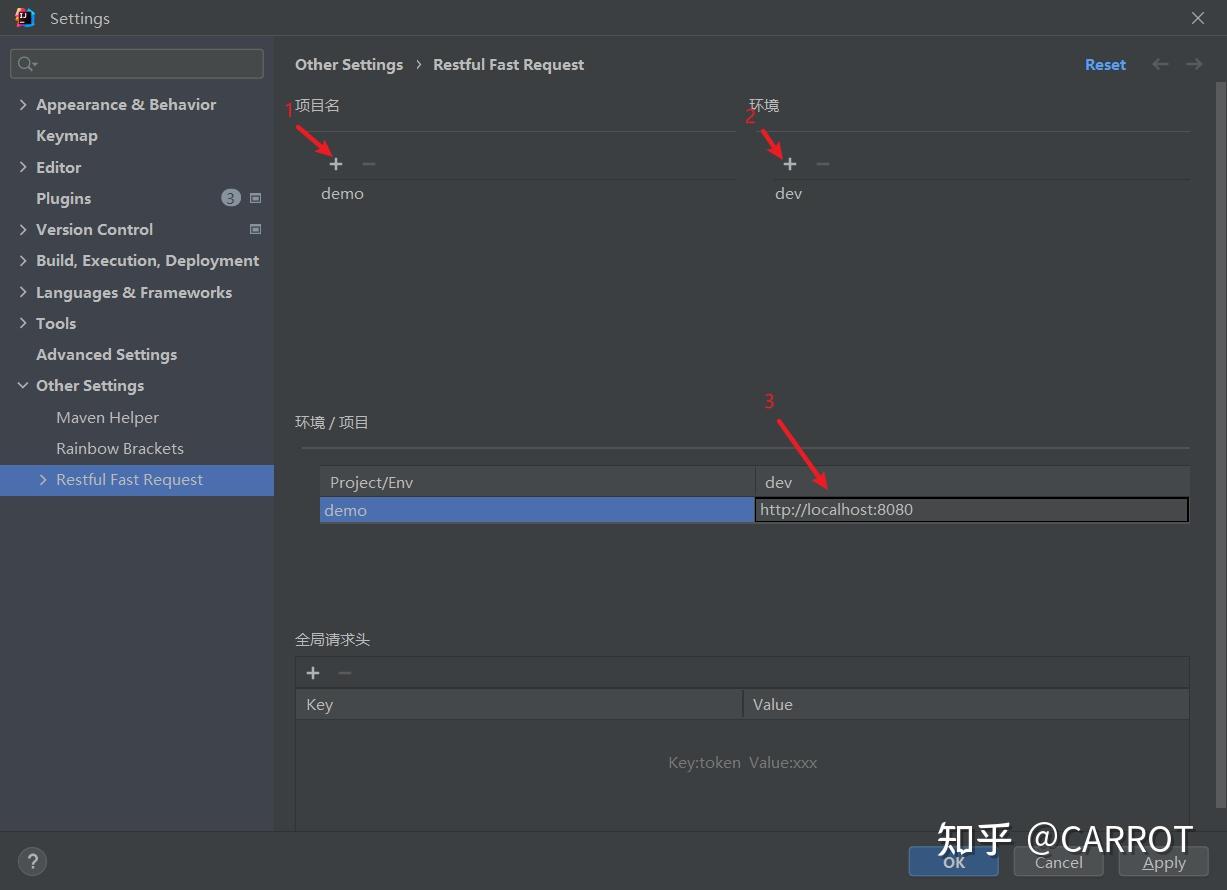Collapse the Other Settings section
This screenshot has height=890, width=1227.
[x=22, y=385]
